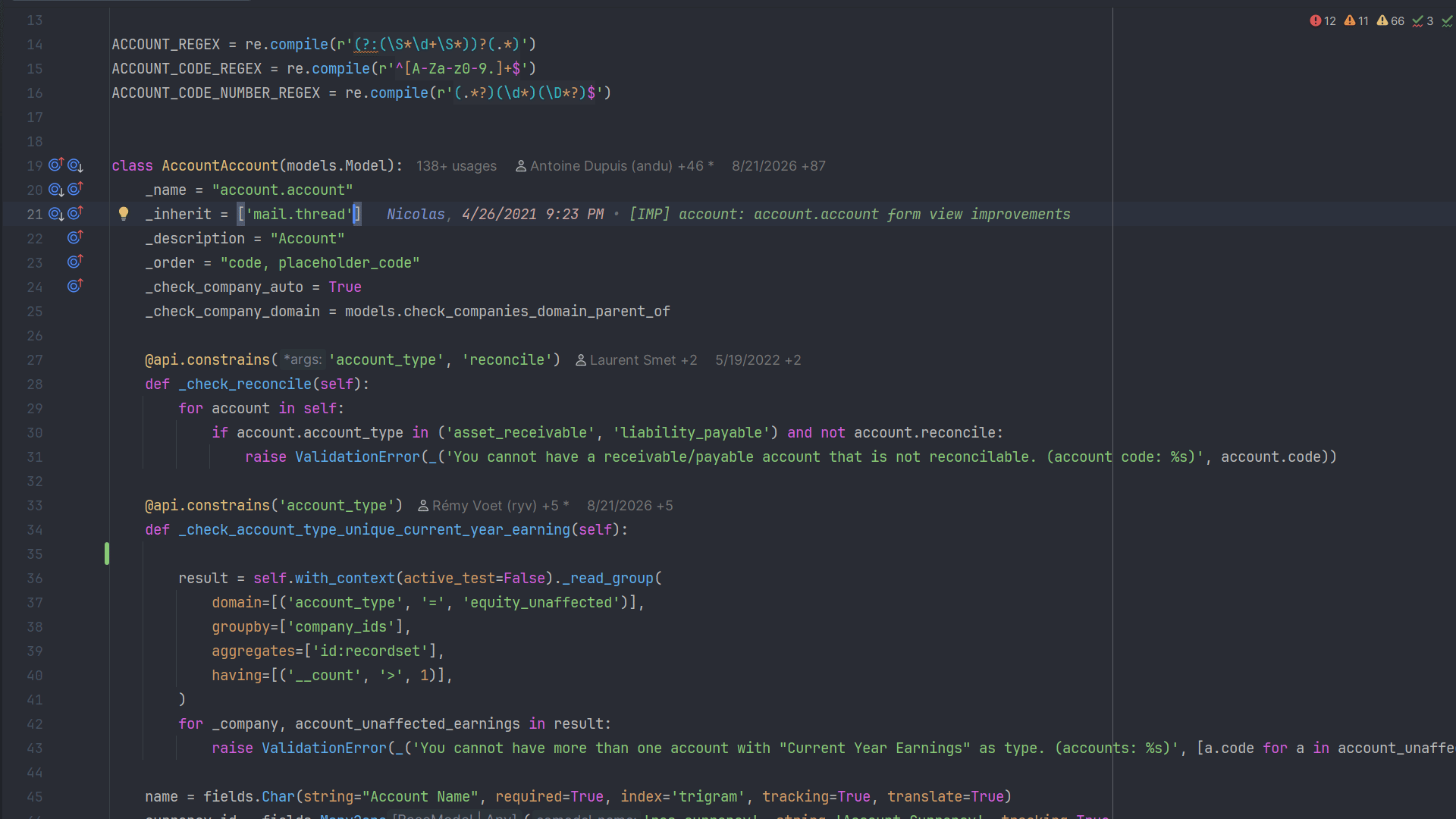Click 'fields.Char' on line 45
Screen dimensions: 1456x819
249,797
